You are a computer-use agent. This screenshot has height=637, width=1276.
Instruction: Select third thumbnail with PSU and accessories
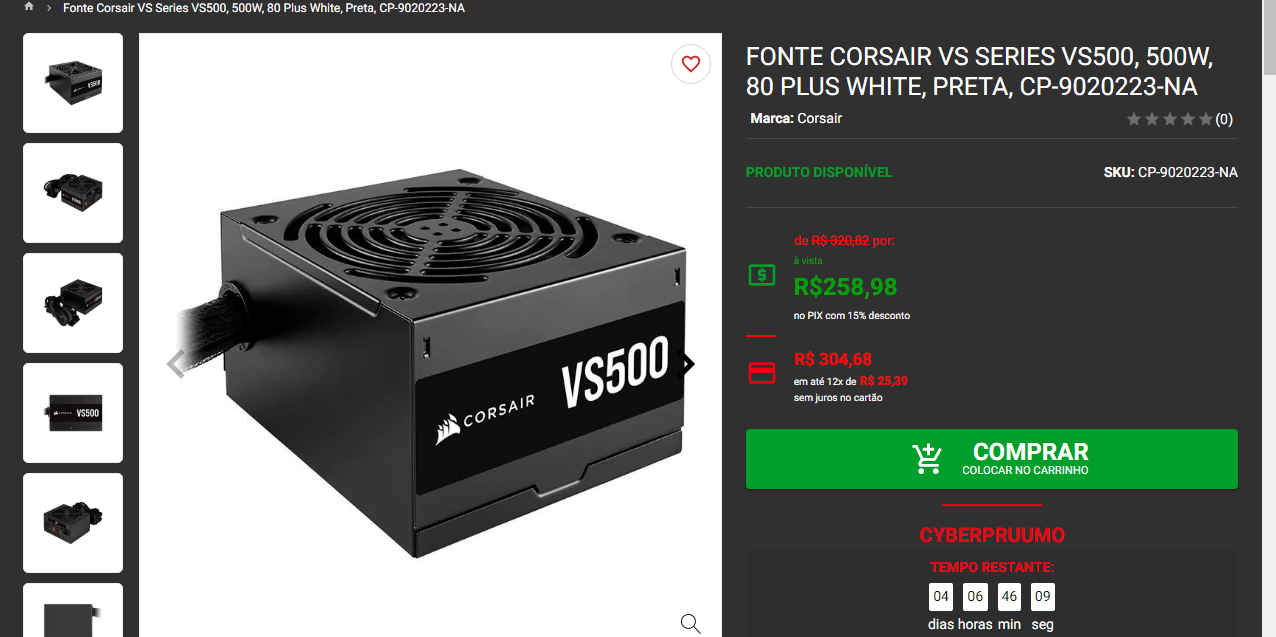pos(73,303)
